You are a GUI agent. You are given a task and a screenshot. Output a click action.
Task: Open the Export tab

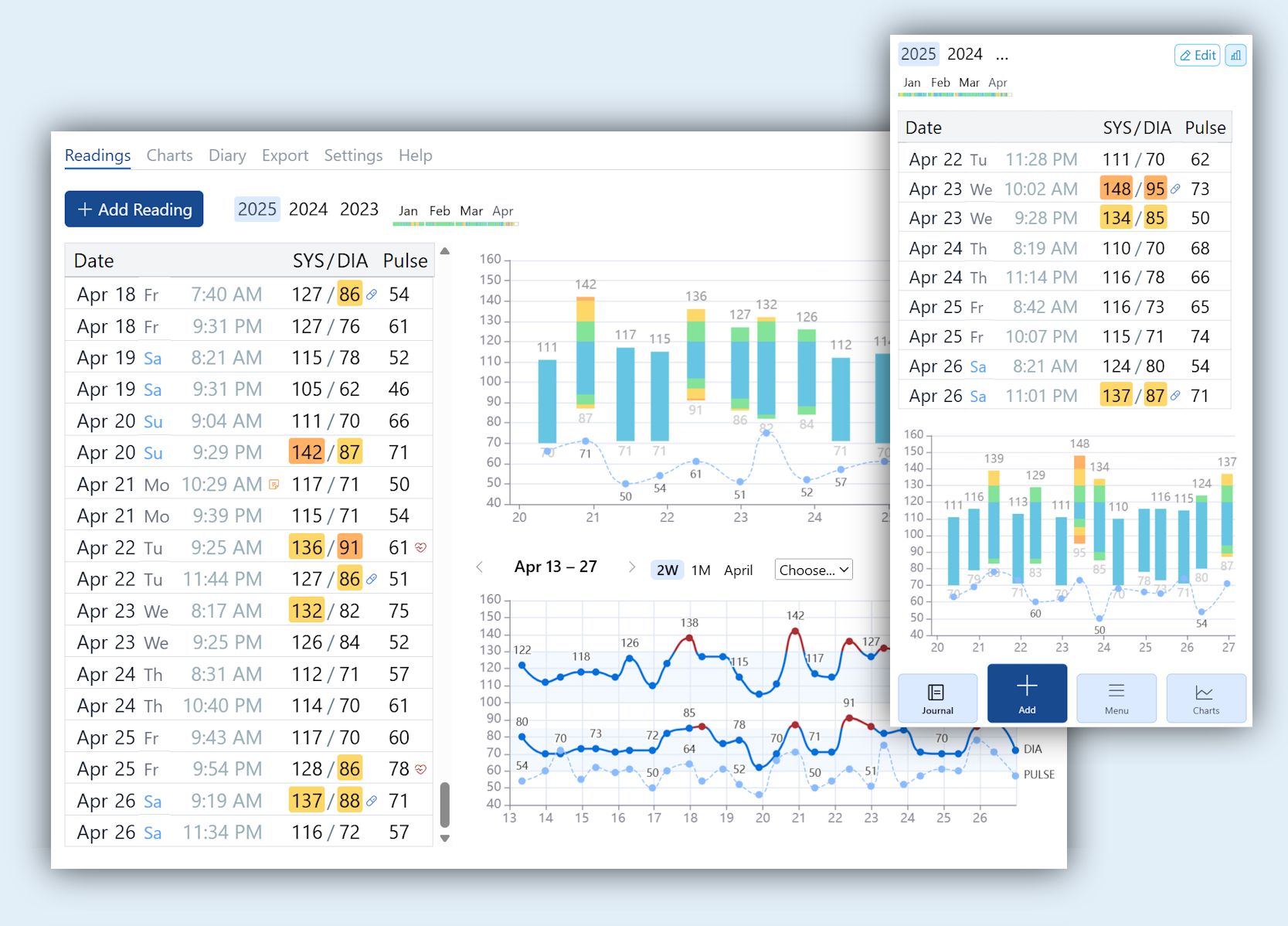(x=284, y=155)
